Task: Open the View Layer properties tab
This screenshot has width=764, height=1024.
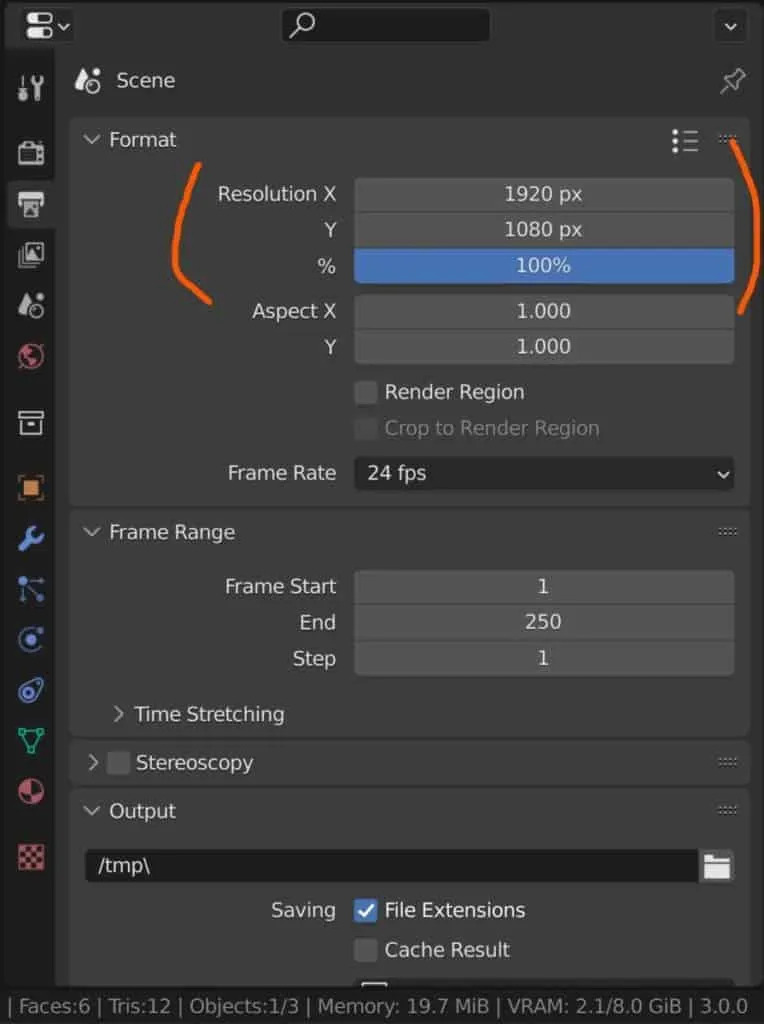Action: coord(31,254)
